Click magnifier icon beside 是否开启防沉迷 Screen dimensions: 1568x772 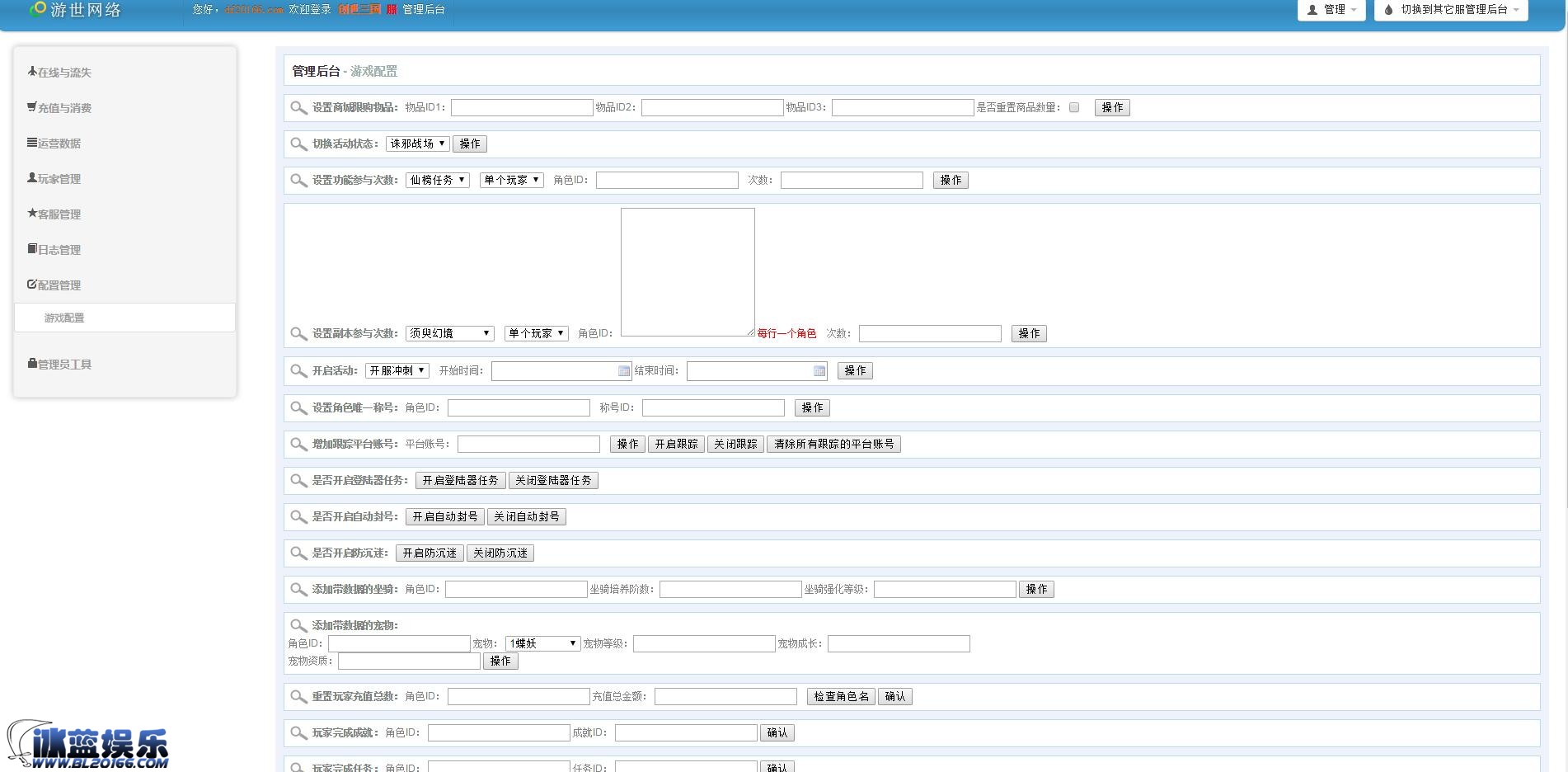coord(298,553)
